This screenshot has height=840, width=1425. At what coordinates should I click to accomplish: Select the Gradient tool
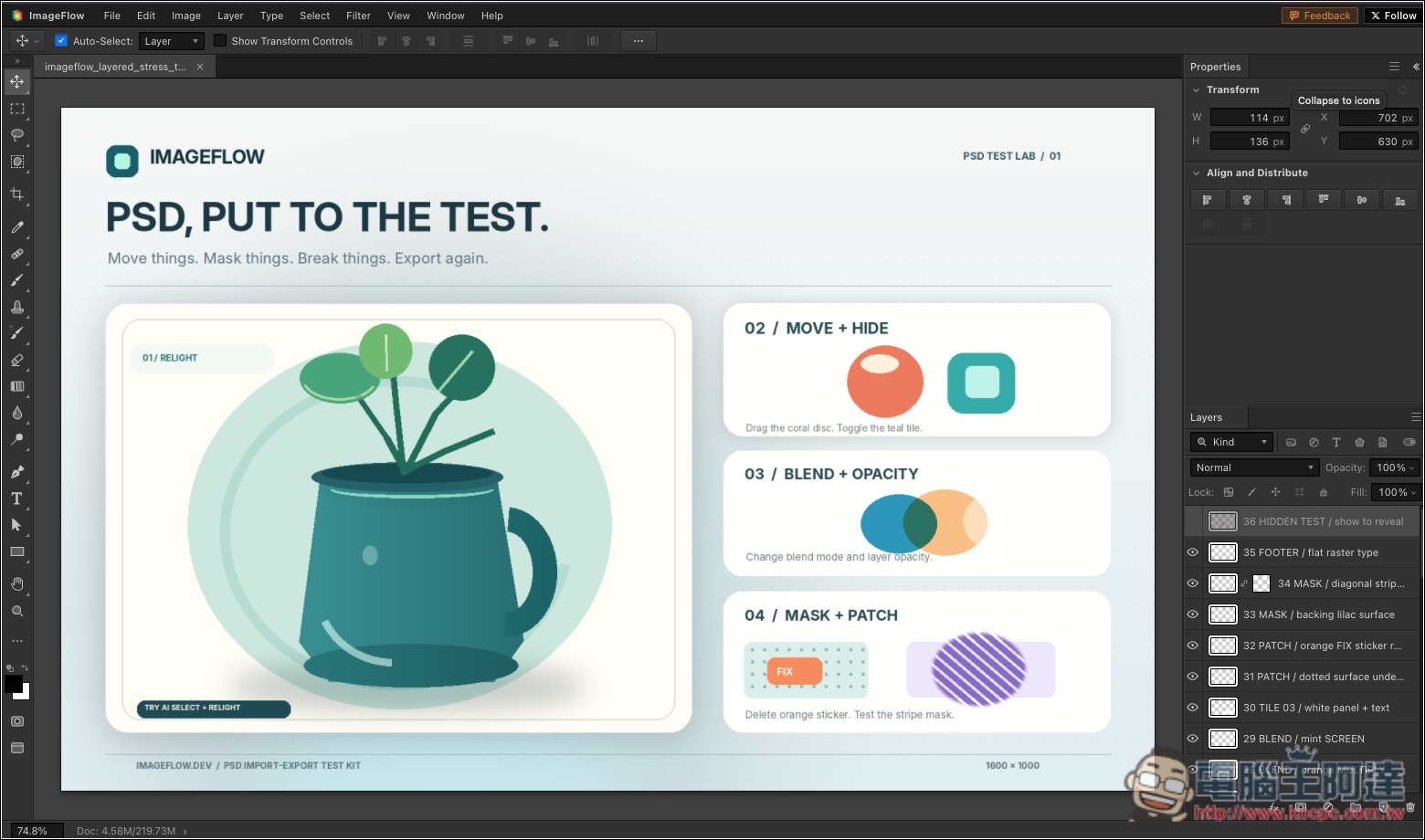click(x=17, y=386)
